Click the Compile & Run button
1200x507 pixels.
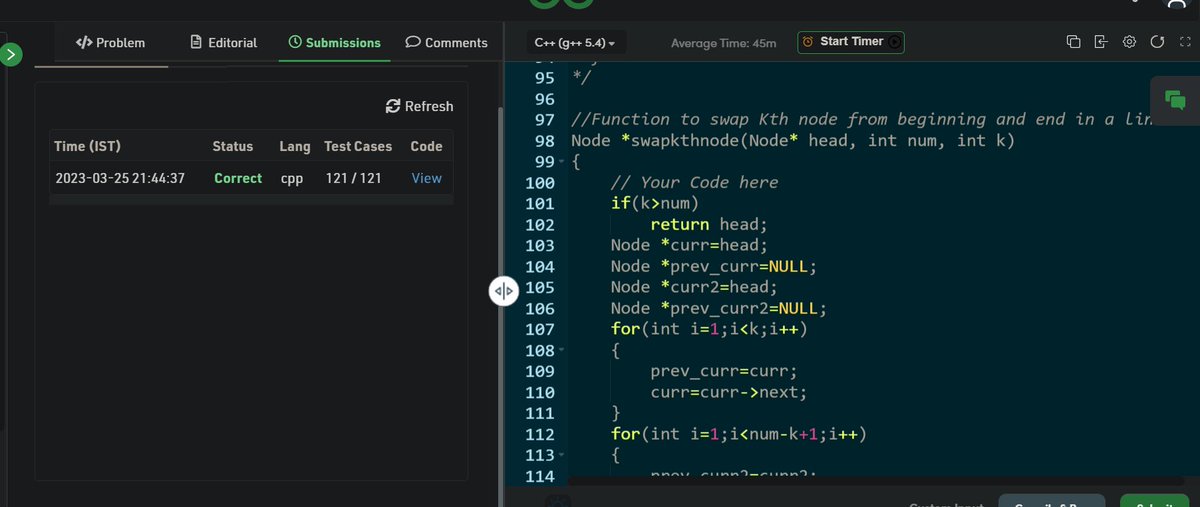click(1052, 500)
